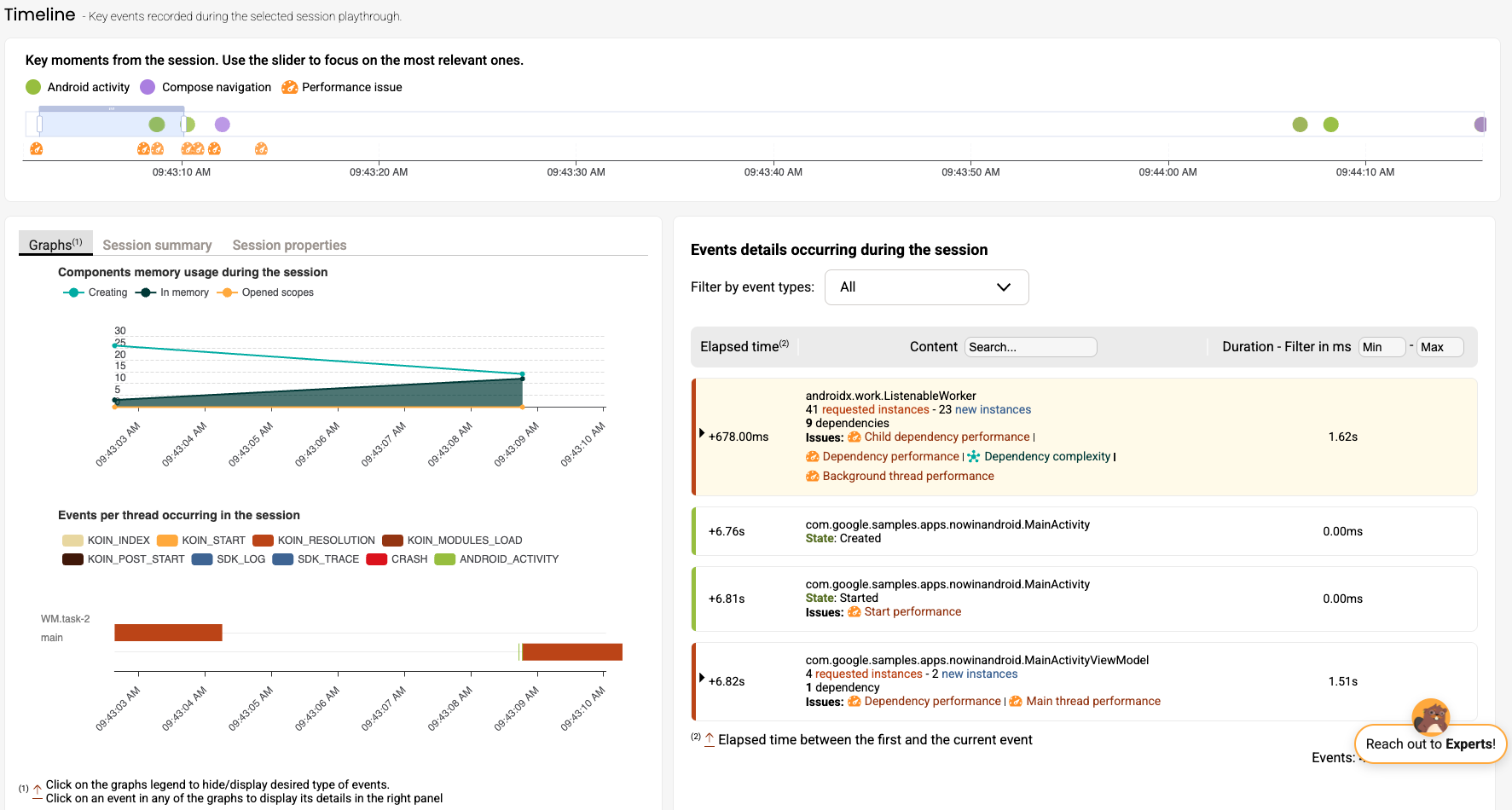
Task: Open the Reach out to Experts chat
Action: point(1429,743)
